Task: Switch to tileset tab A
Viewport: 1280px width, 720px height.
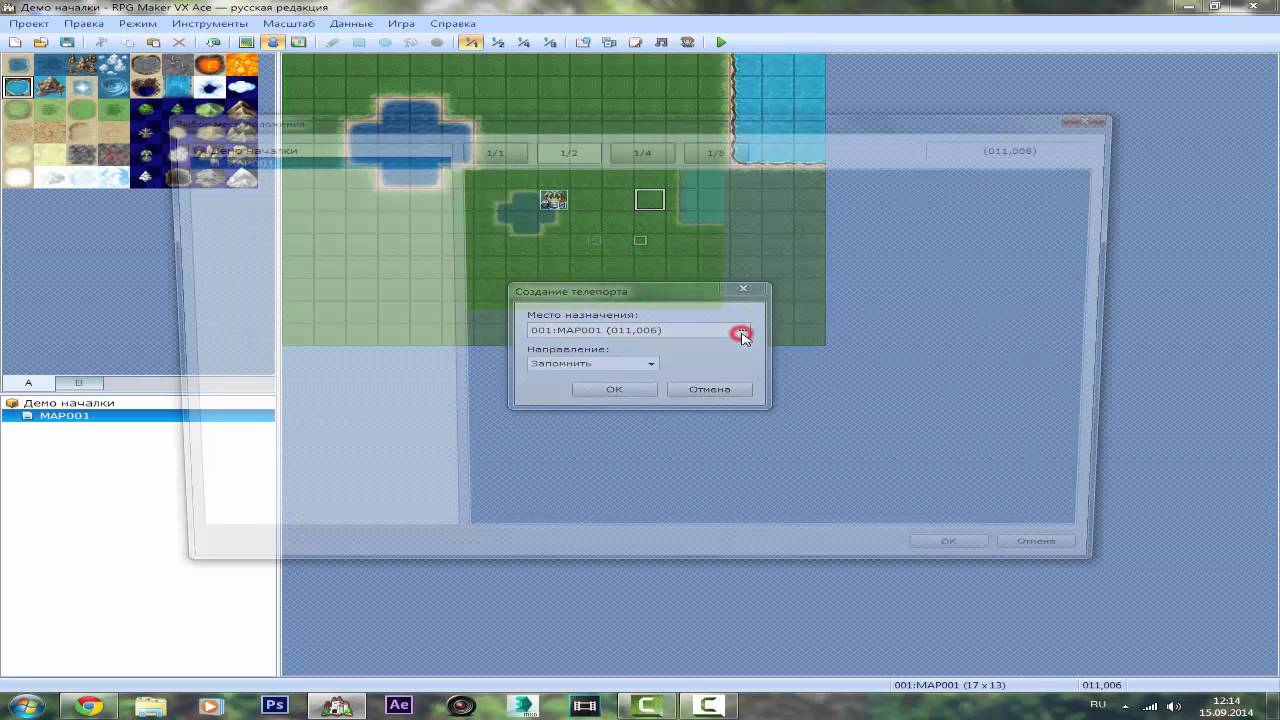Action: [x=28, y=383]
